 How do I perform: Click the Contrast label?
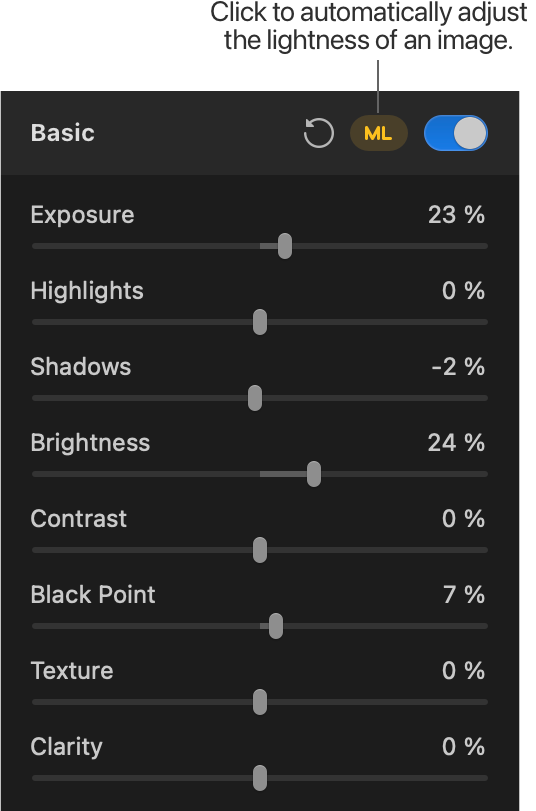pos(79,519)
